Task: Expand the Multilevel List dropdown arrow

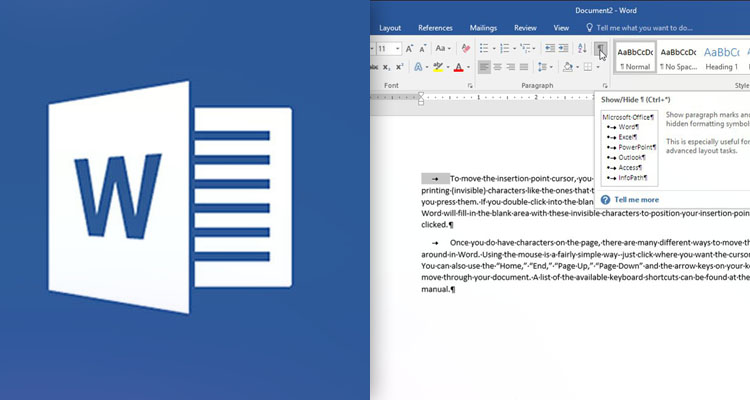Action: (x=534, y=48)
